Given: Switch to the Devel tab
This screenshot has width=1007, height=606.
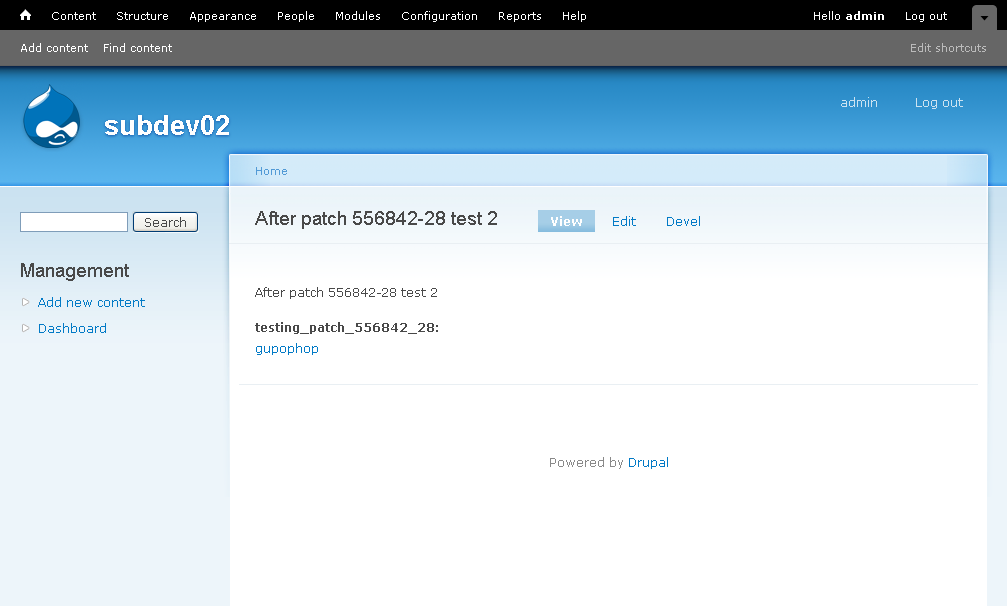Looking at the screenshot, I should pyautogui.click(x=683, y=221).
